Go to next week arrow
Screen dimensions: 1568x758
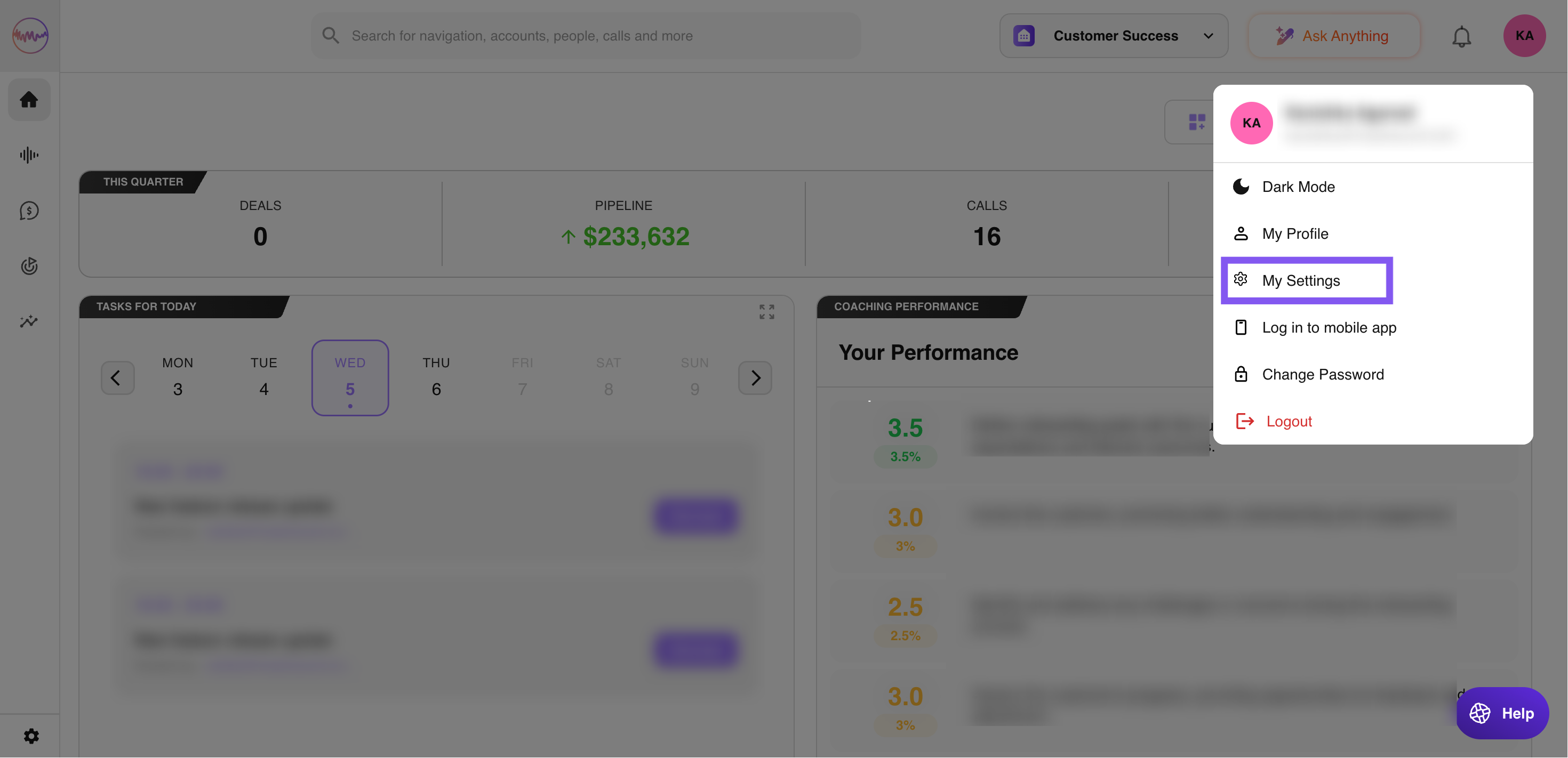pyautogui.click(x=755, y=378)
